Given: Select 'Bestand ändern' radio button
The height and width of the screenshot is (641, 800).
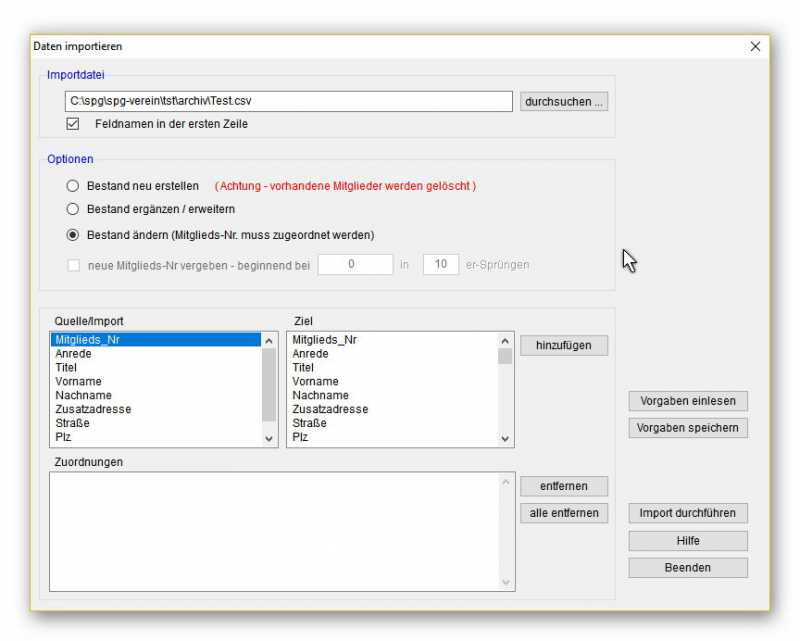Looking at the screenshot, I should (72, 235).
